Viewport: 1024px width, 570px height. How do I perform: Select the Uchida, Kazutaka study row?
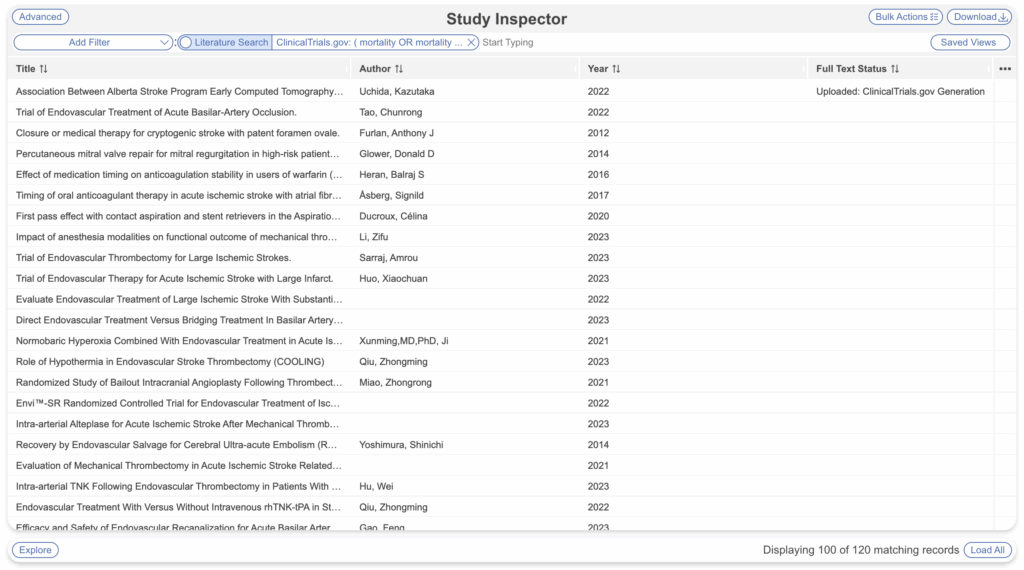point(396,92)
